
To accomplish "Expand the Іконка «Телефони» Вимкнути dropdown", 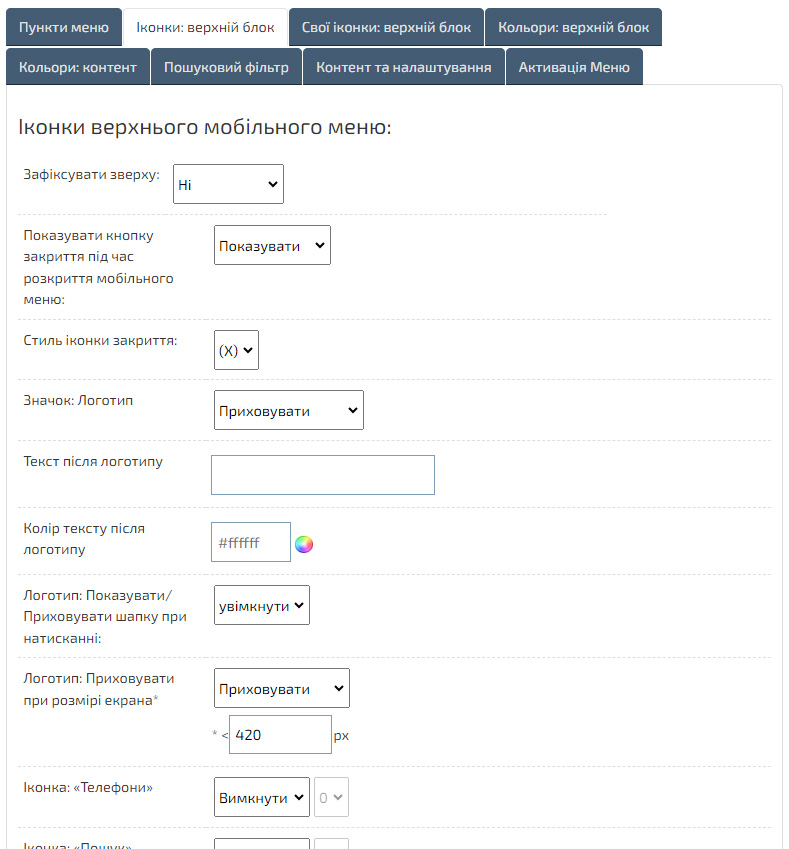I will coord(262,797).
